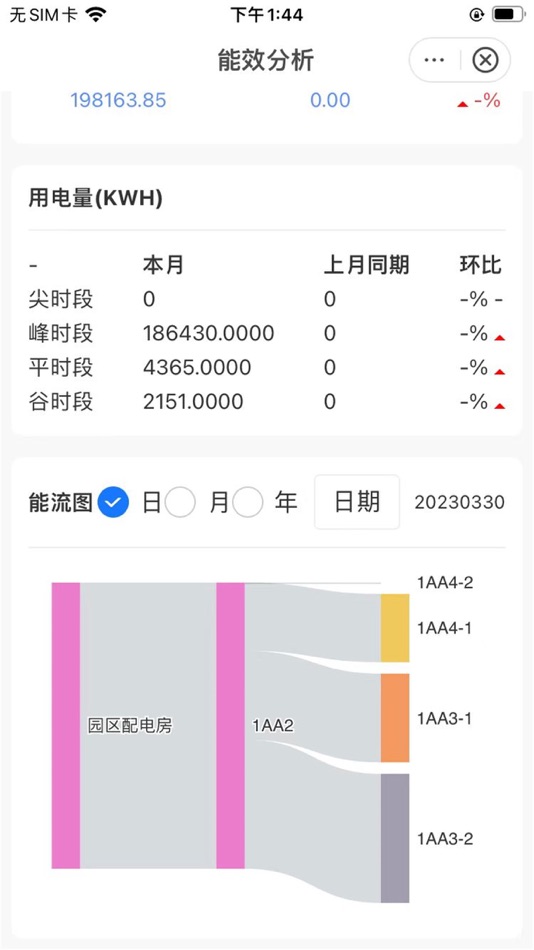Click the 用电量(KWH) heading
This screenshot has height=950, width=534.
click(x=96, y=198)
